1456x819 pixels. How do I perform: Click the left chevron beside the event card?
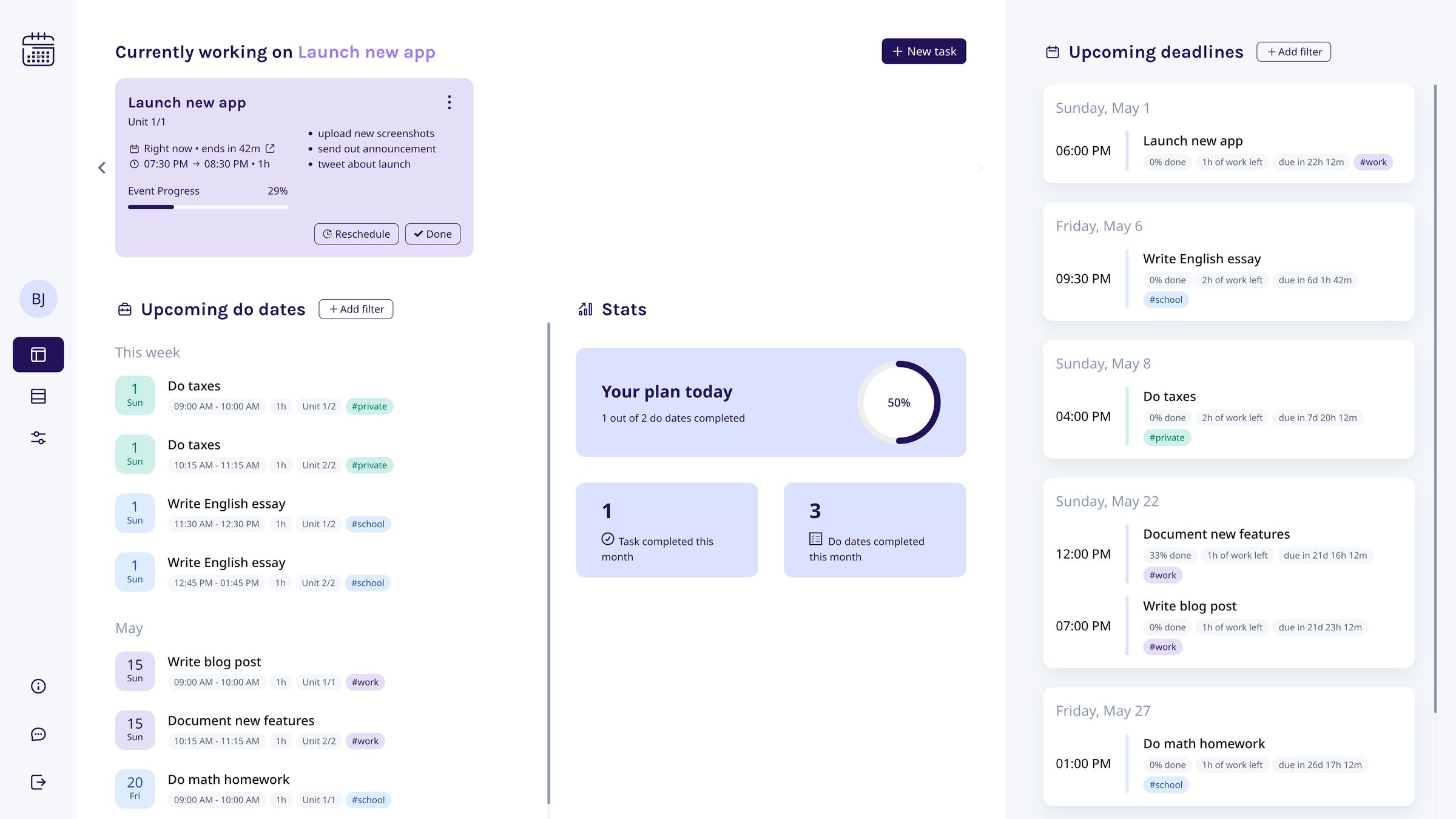(x=101, y=167)
